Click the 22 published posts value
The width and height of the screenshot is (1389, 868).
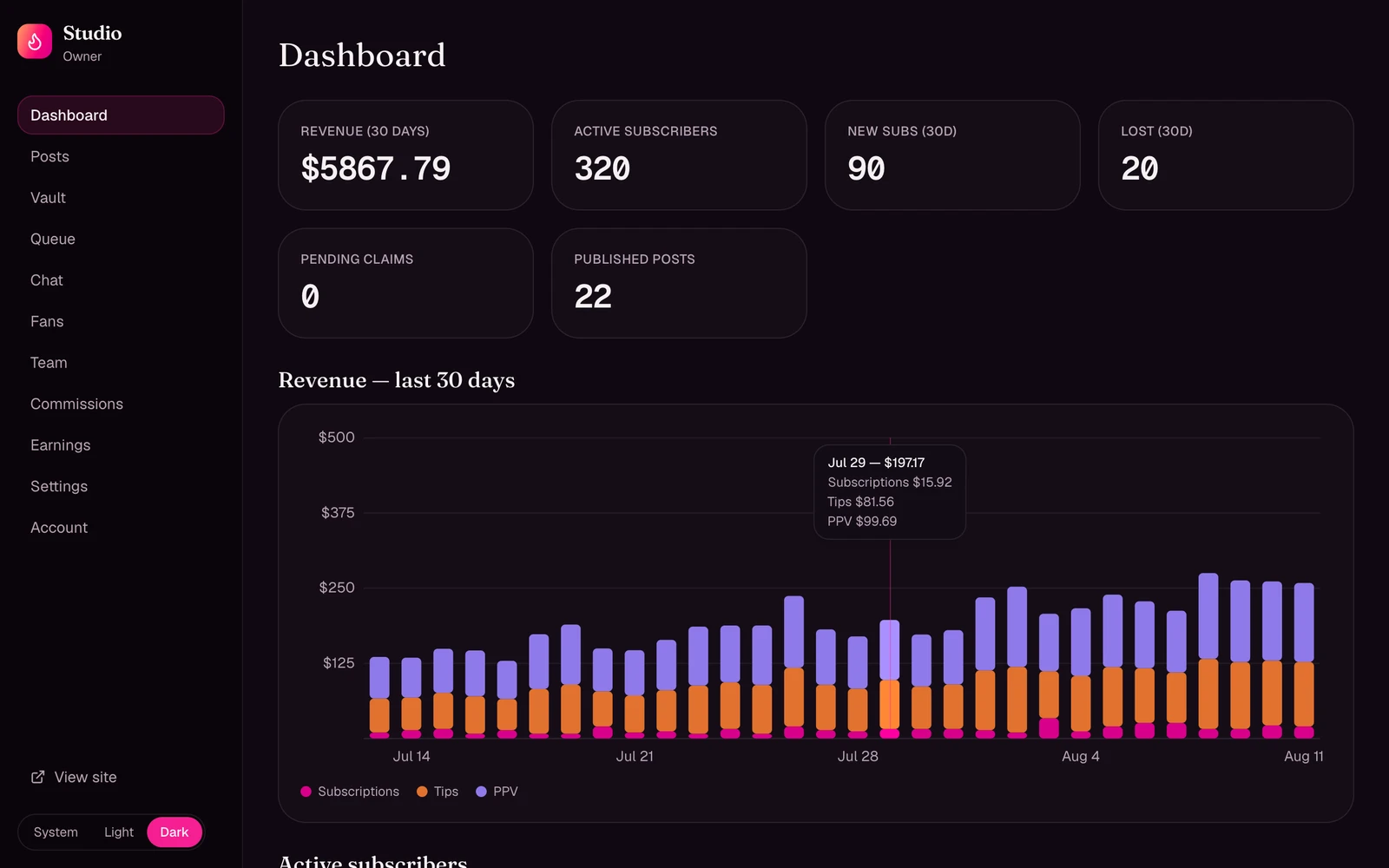(593, 297)
